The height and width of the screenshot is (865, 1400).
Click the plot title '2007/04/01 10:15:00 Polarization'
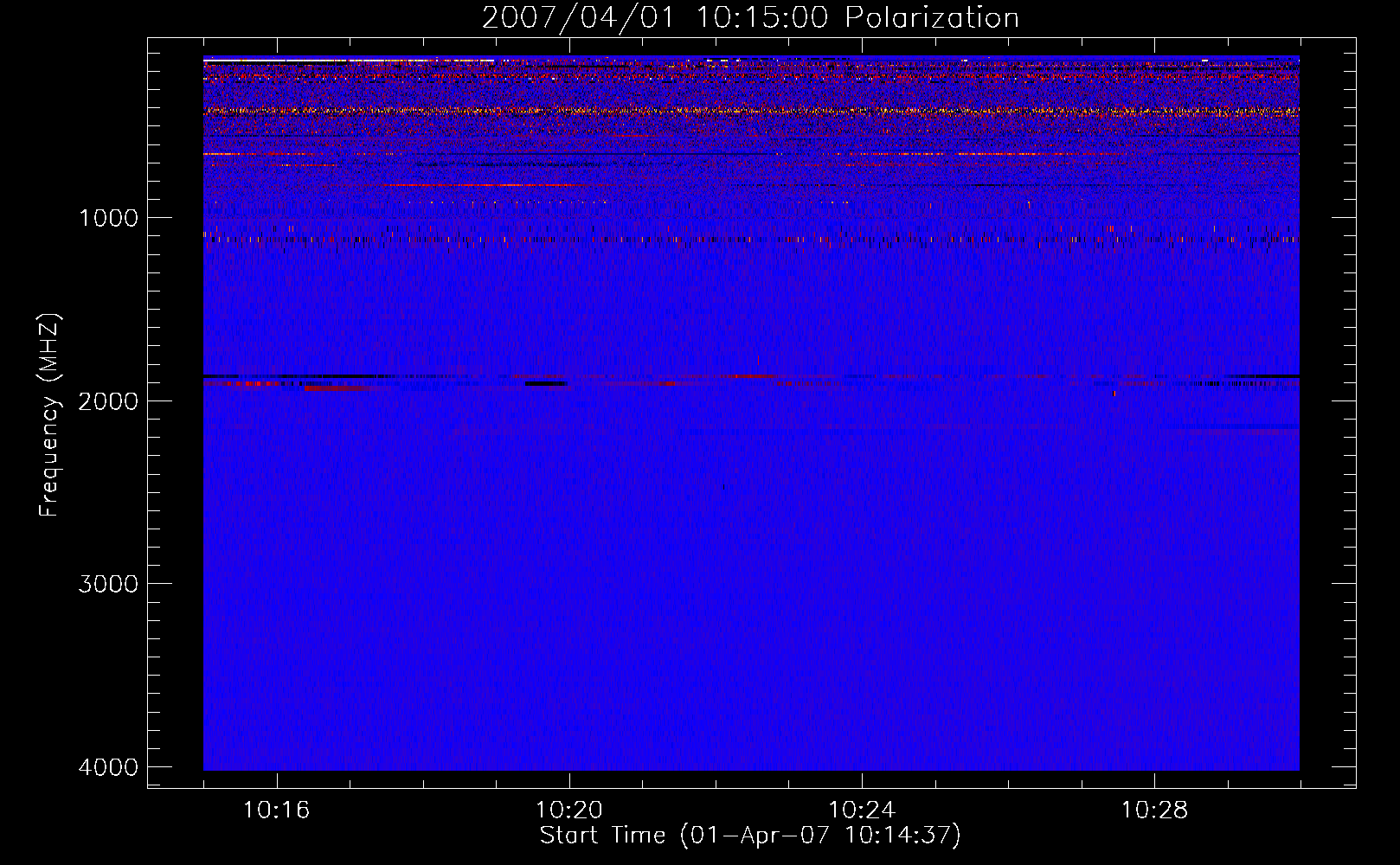(750, 17)
